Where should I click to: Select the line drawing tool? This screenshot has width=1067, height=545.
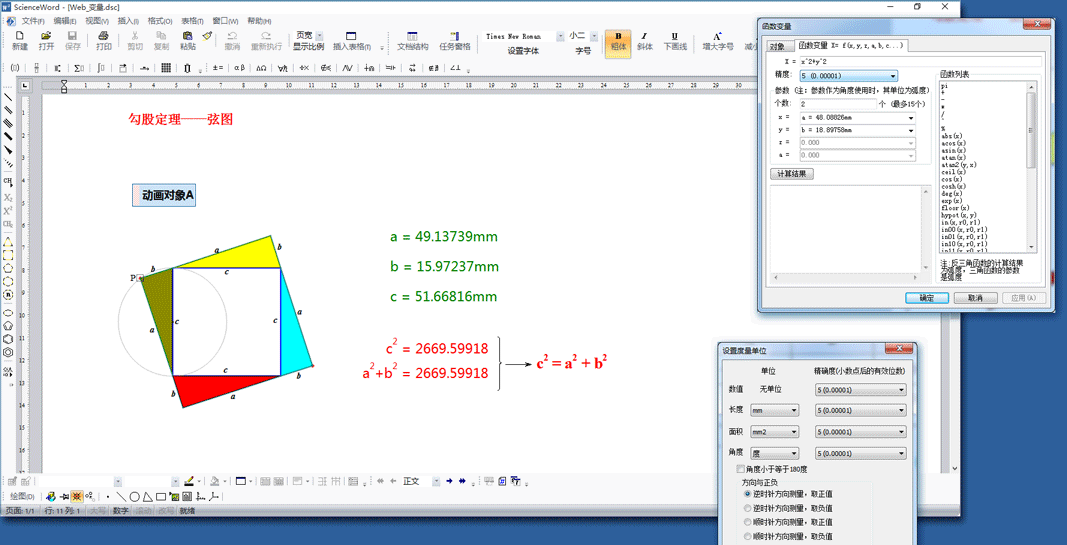121,496
